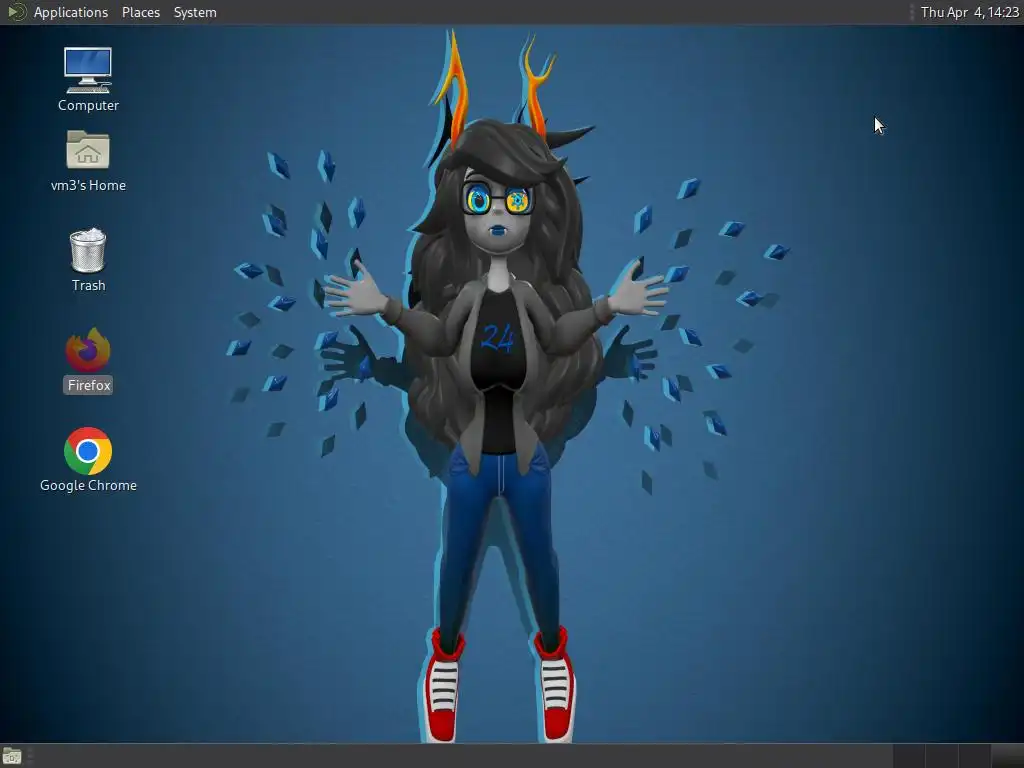Open the Applications menu
1024x768 pixels.
pyautogui.click(x=71, y=12)
